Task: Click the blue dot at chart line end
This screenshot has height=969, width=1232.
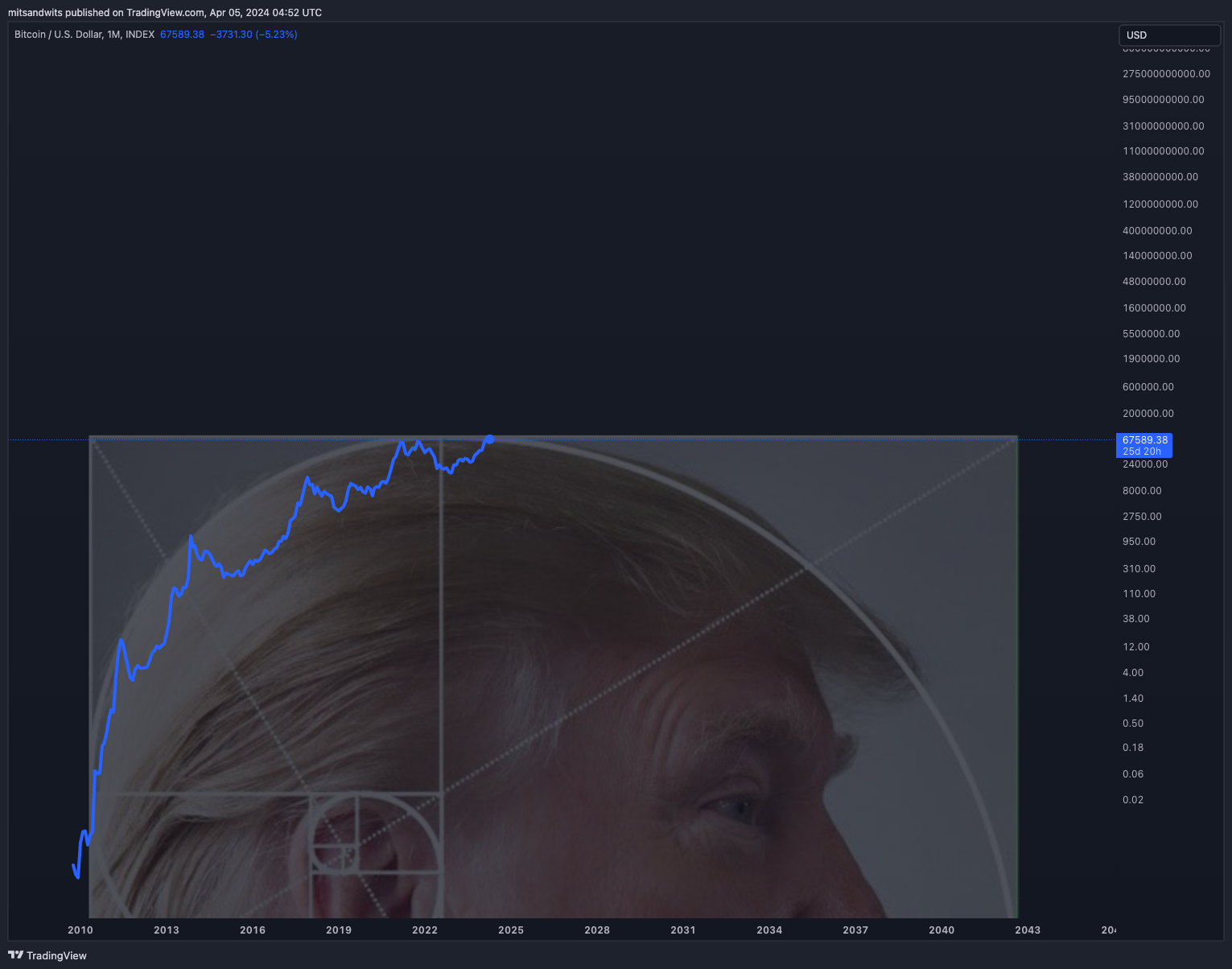Action: click(489, 439)
